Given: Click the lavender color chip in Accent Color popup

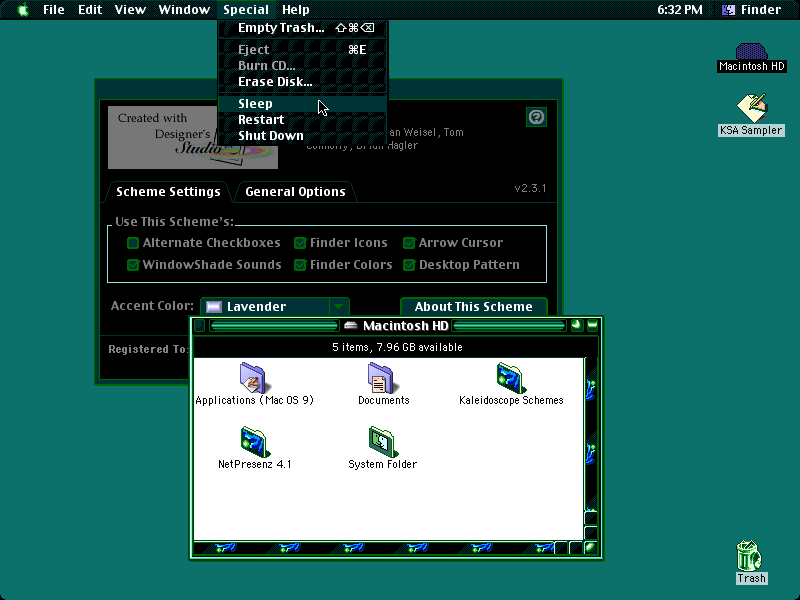Looking at the screenshot, I should click(214, 307).
